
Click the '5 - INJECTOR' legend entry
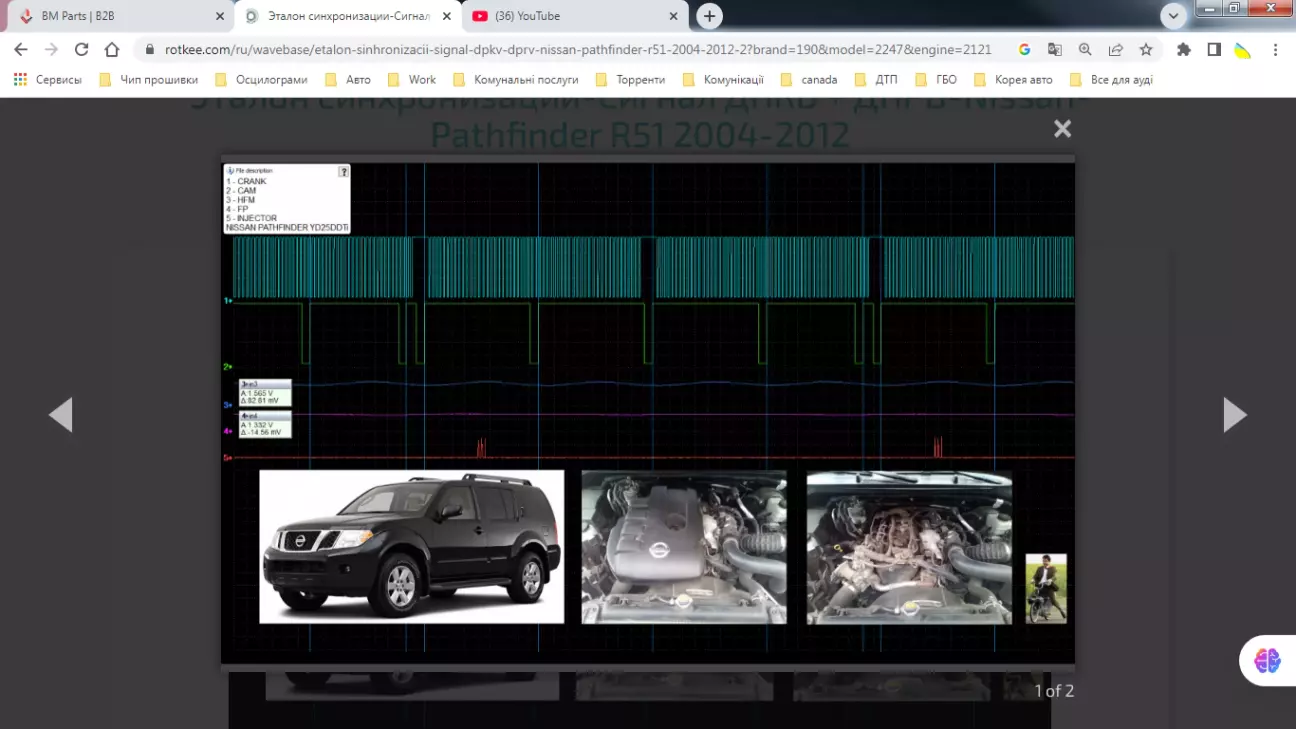(251, 218)
